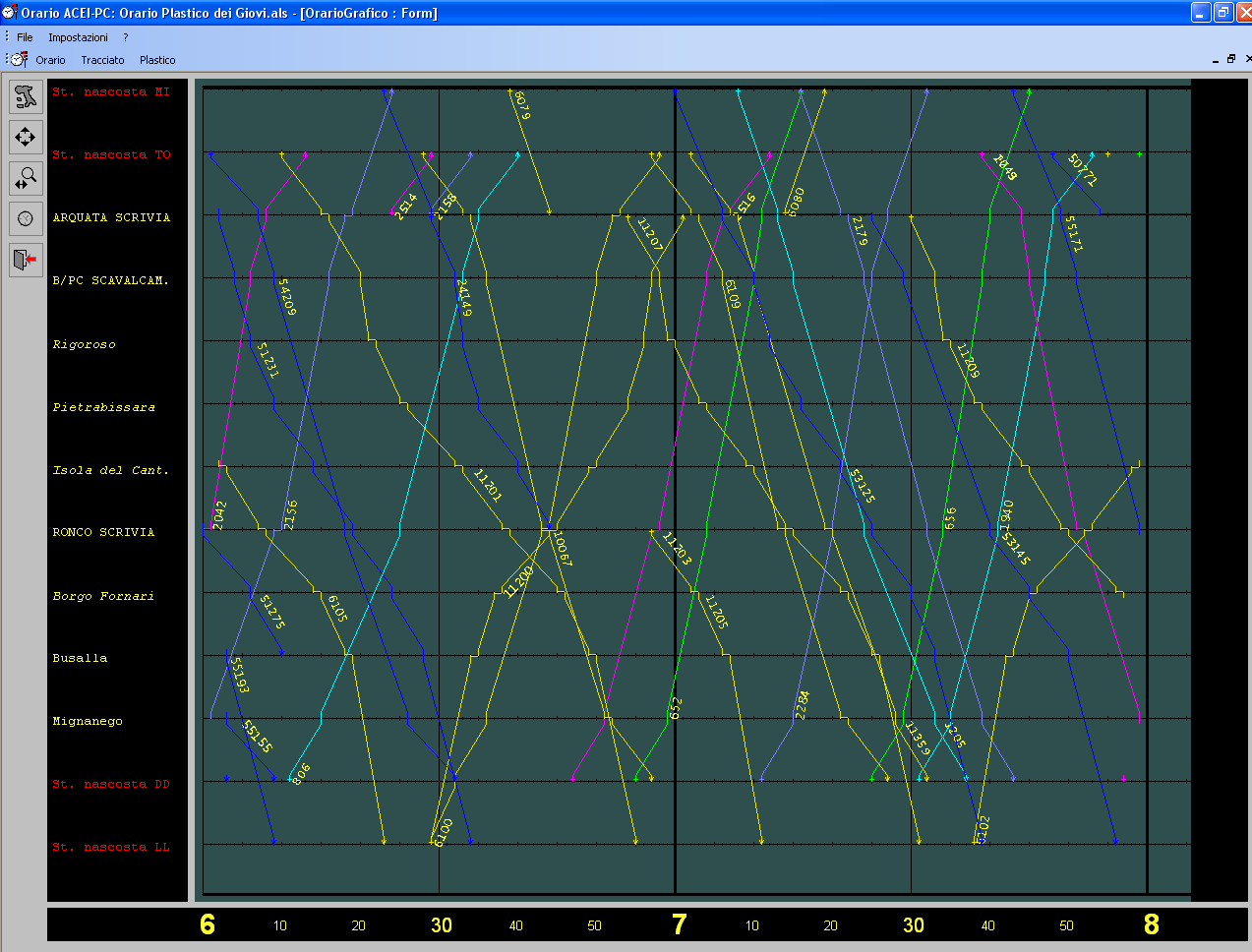Click the RONCO SCRIVIA station label
Image resolution: width=1252 pixels, height=952 pixels.
coord(104,532)
